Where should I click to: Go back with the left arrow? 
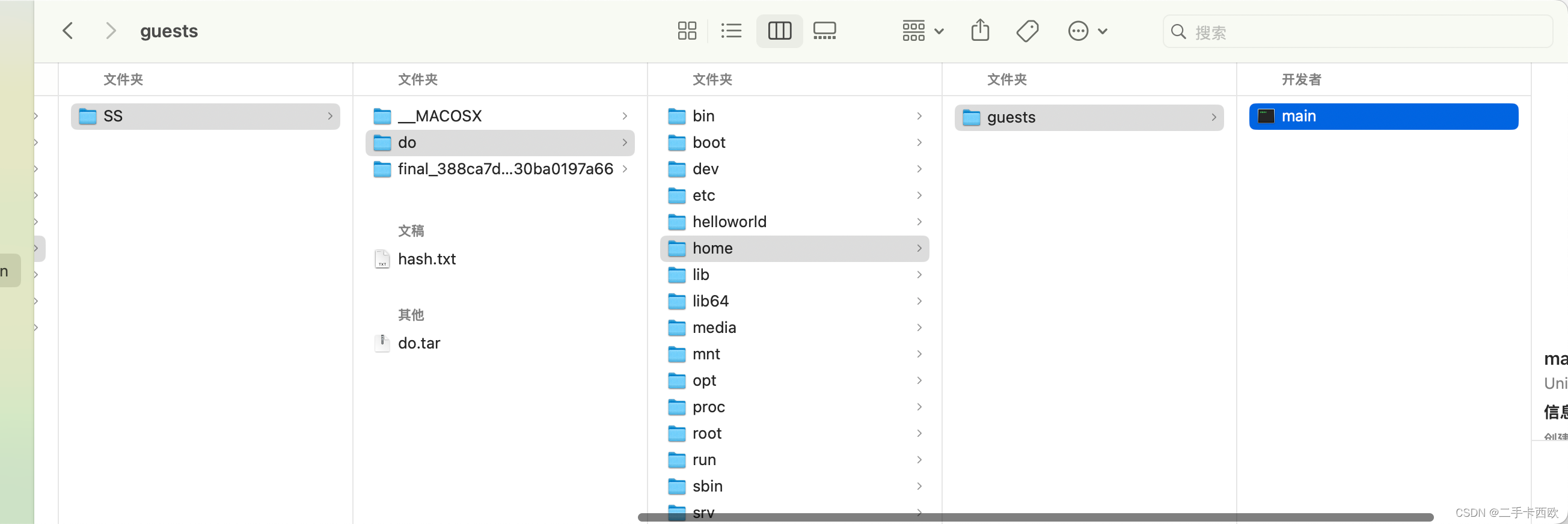[68, 31]
